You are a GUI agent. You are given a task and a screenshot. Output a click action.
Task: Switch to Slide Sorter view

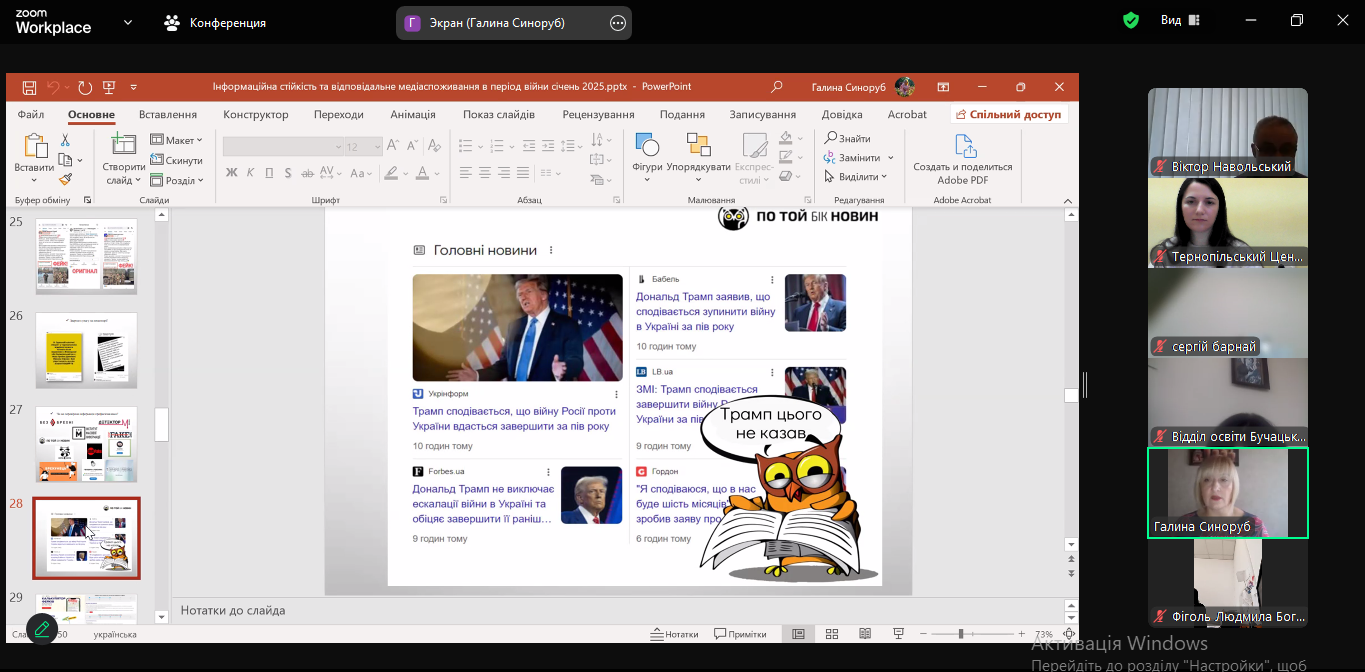coord(832,634)
